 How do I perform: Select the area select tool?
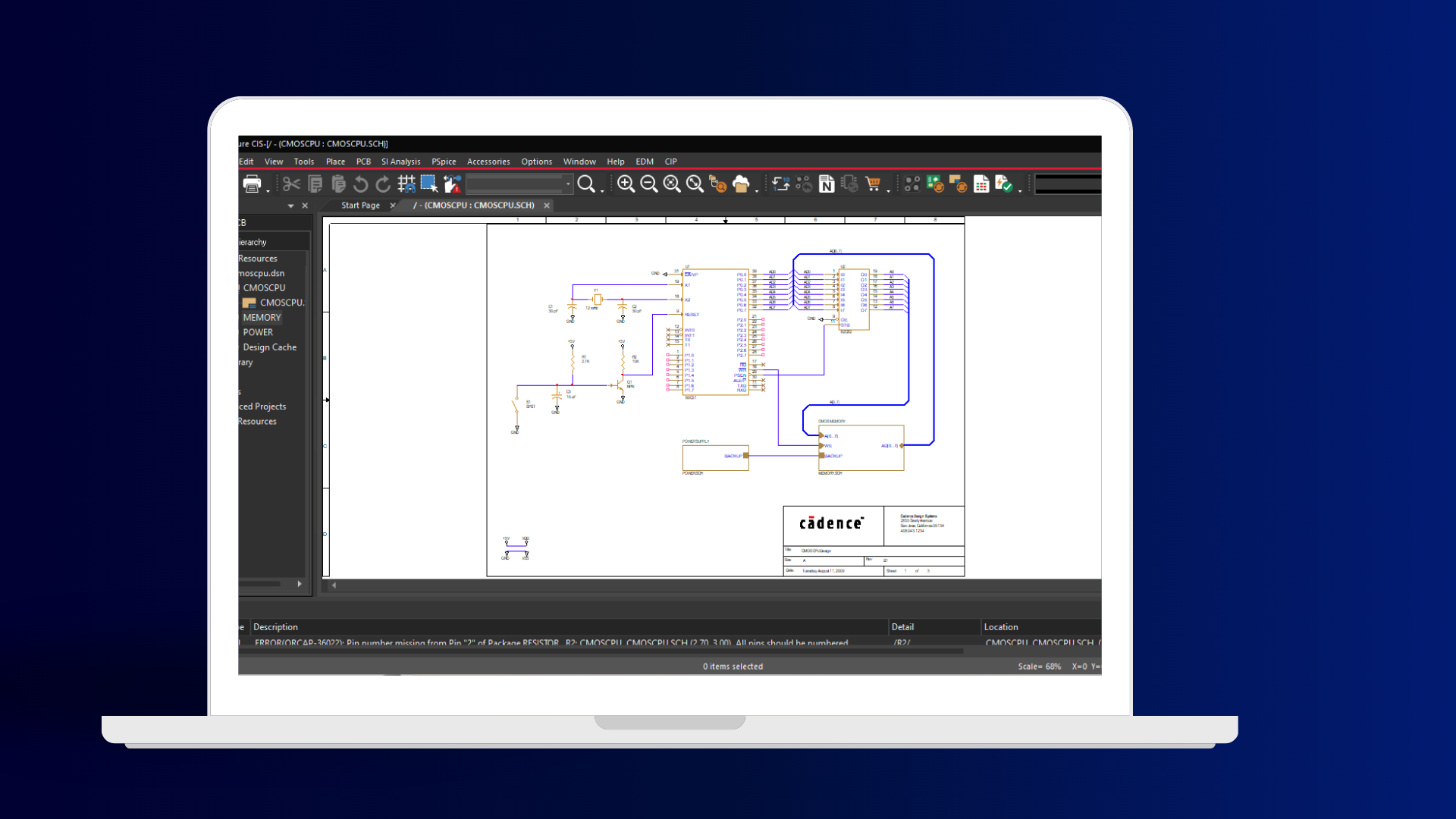(x=429, y=184)
